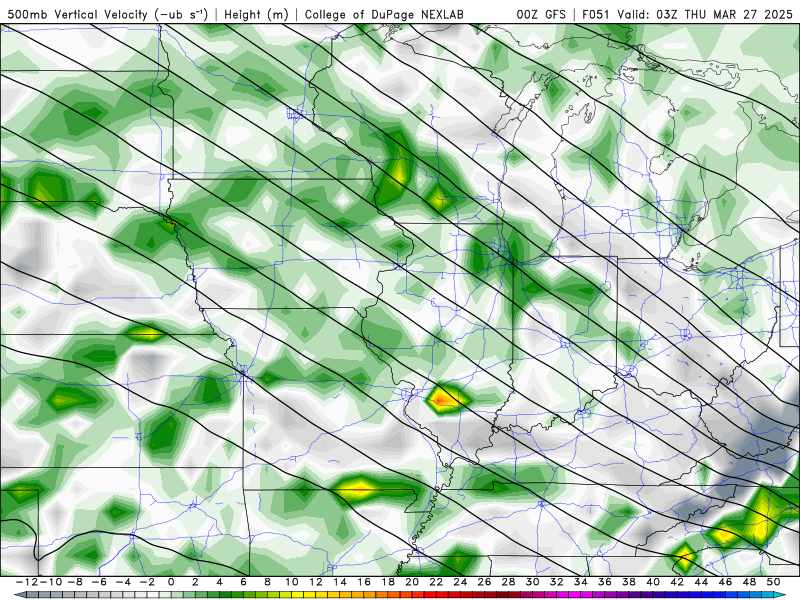Click the '32' value on color scale

coord(557,582)
